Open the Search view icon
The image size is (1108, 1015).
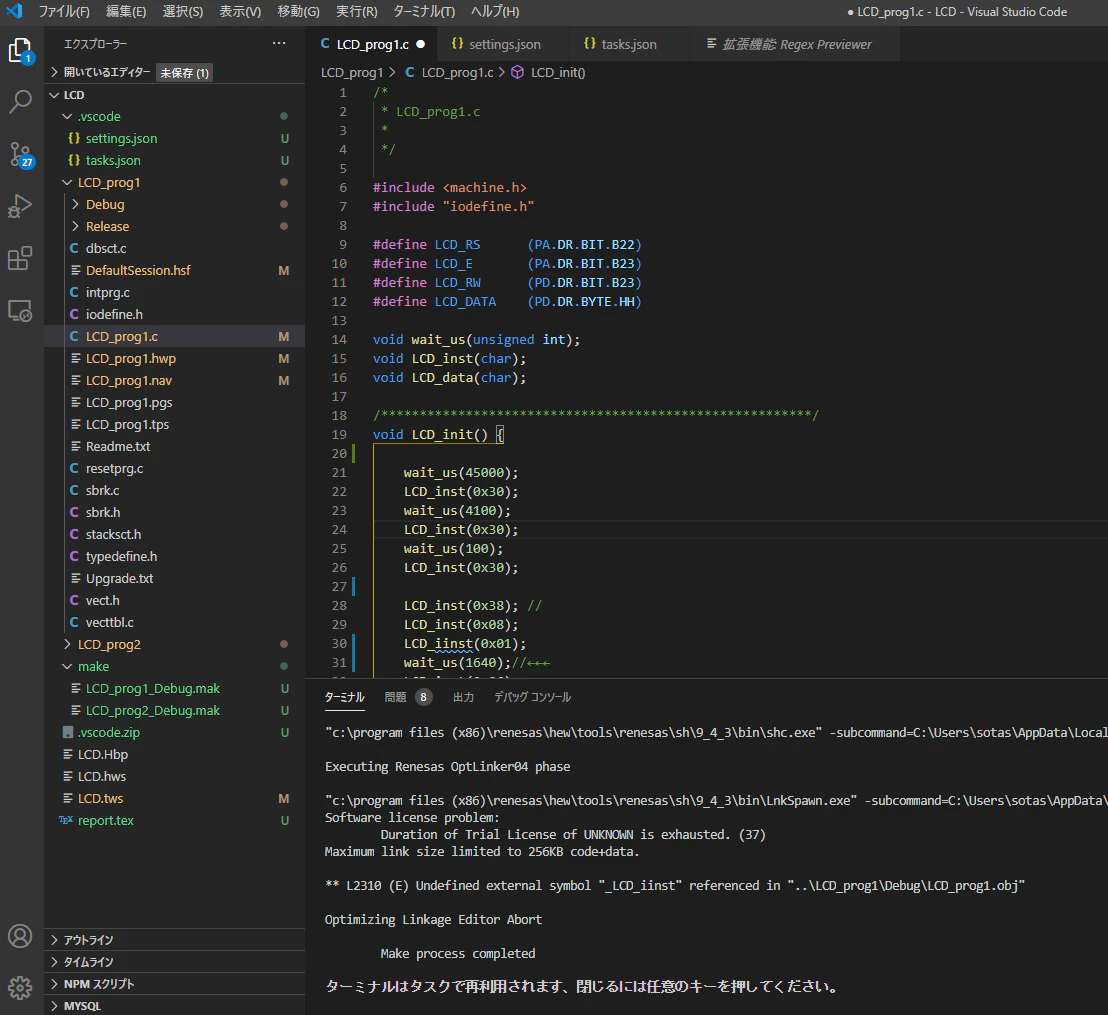pos(20,102)
